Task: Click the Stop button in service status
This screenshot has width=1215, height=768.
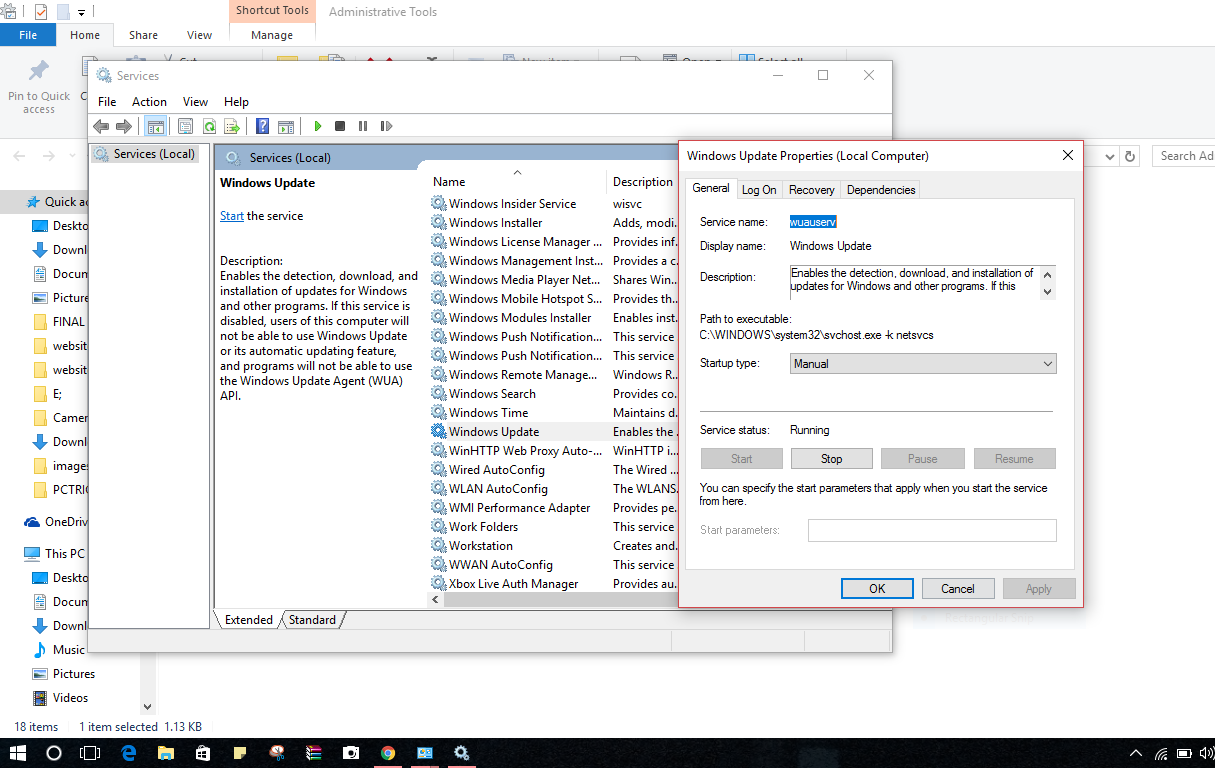Action: 832,459
